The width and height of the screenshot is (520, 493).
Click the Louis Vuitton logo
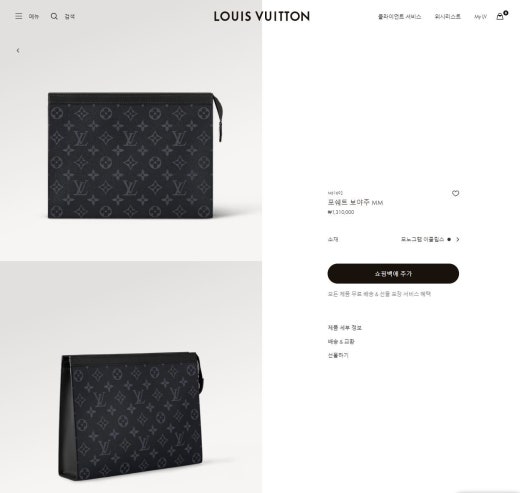[262, 16]
